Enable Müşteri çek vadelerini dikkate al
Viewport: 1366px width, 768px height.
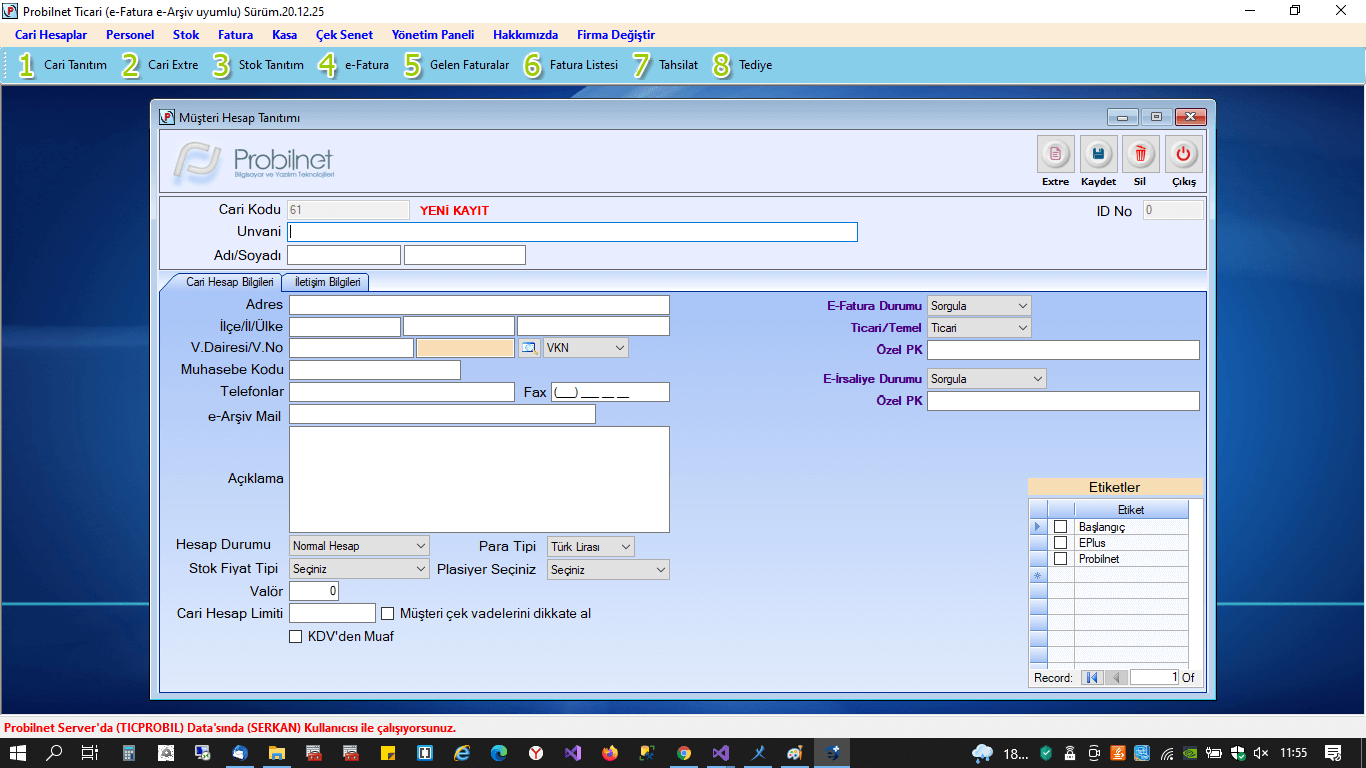(388, 613)
